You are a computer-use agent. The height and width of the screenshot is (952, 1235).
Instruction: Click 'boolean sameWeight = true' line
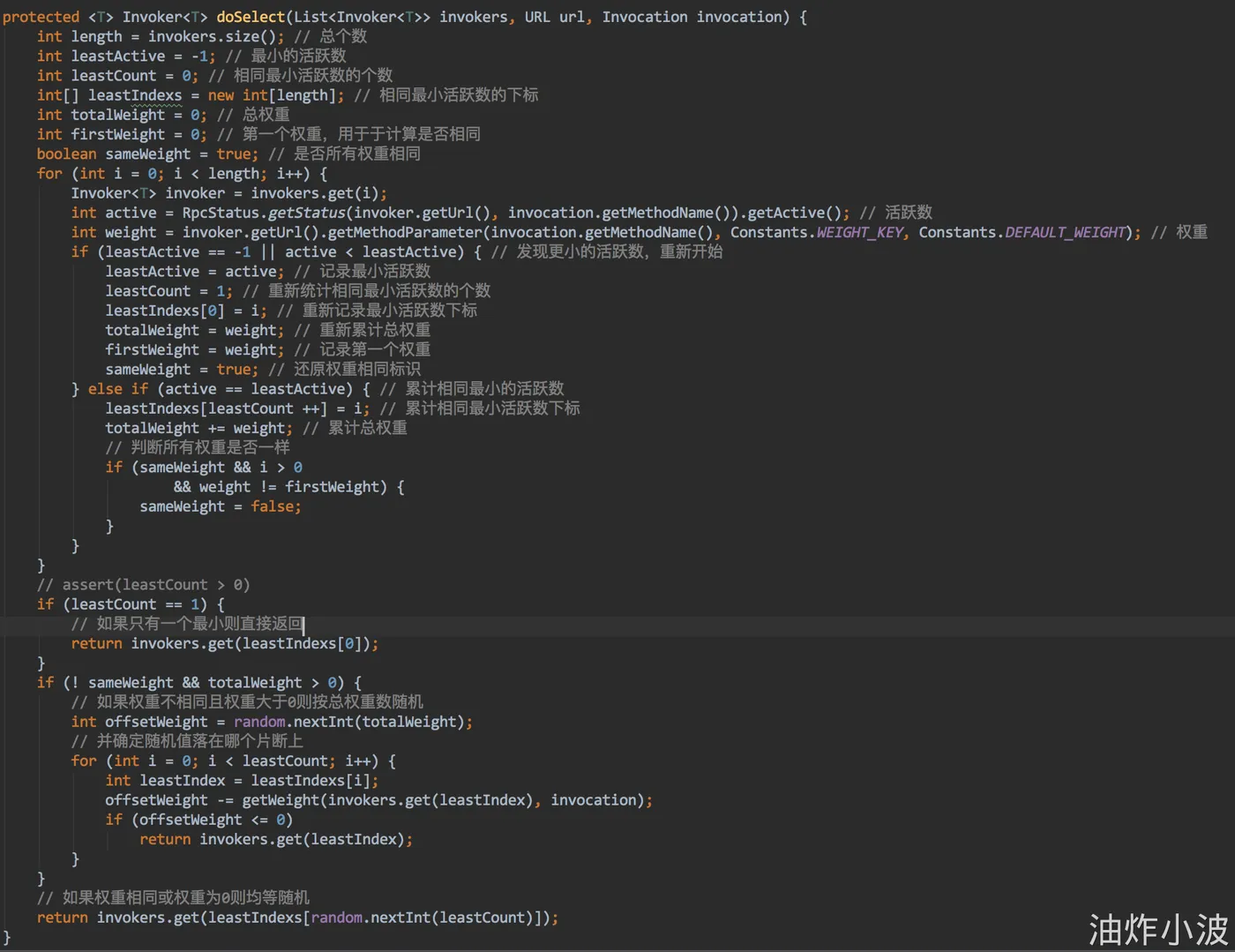[x=147, y=154]
